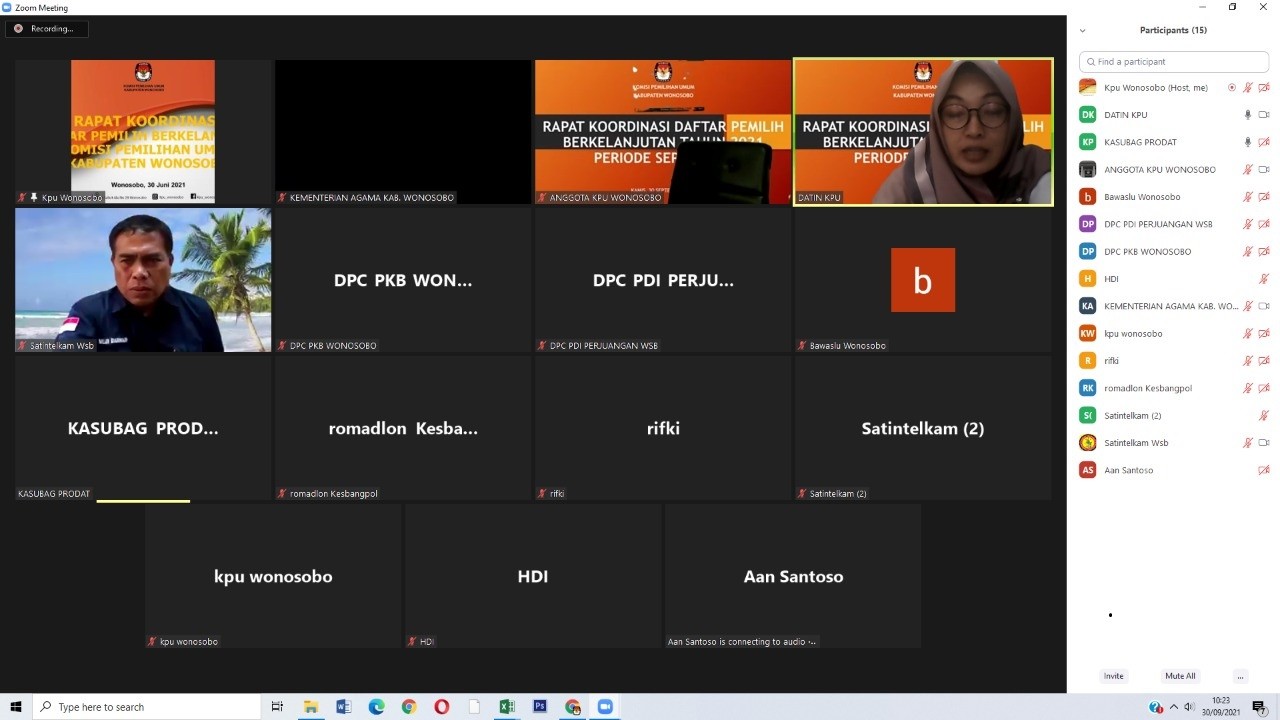Viewport: 1280px width, 720px height.
Task: Click the Find a participant search field
Action: click(1175, 62)
